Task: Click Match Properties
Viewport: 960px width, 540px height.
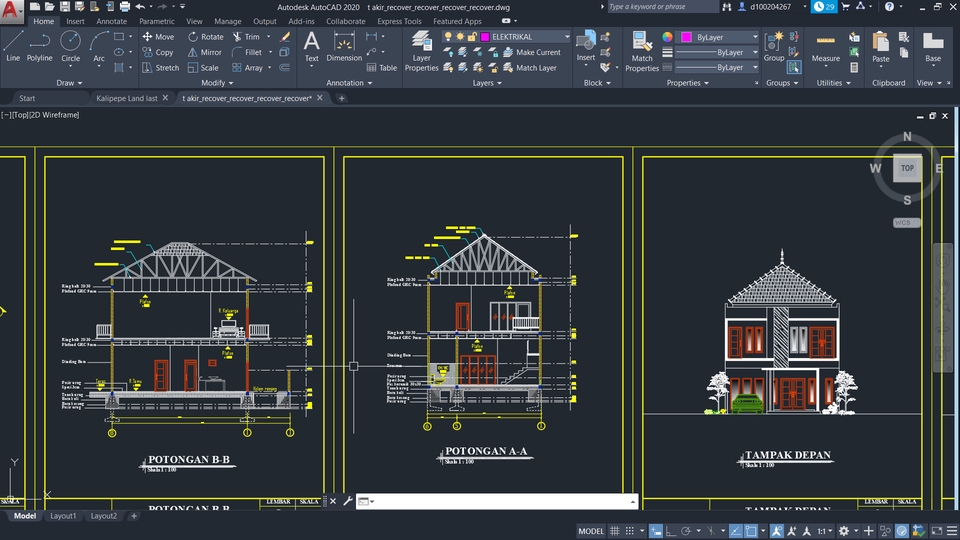Action: [x=642, y=51]
